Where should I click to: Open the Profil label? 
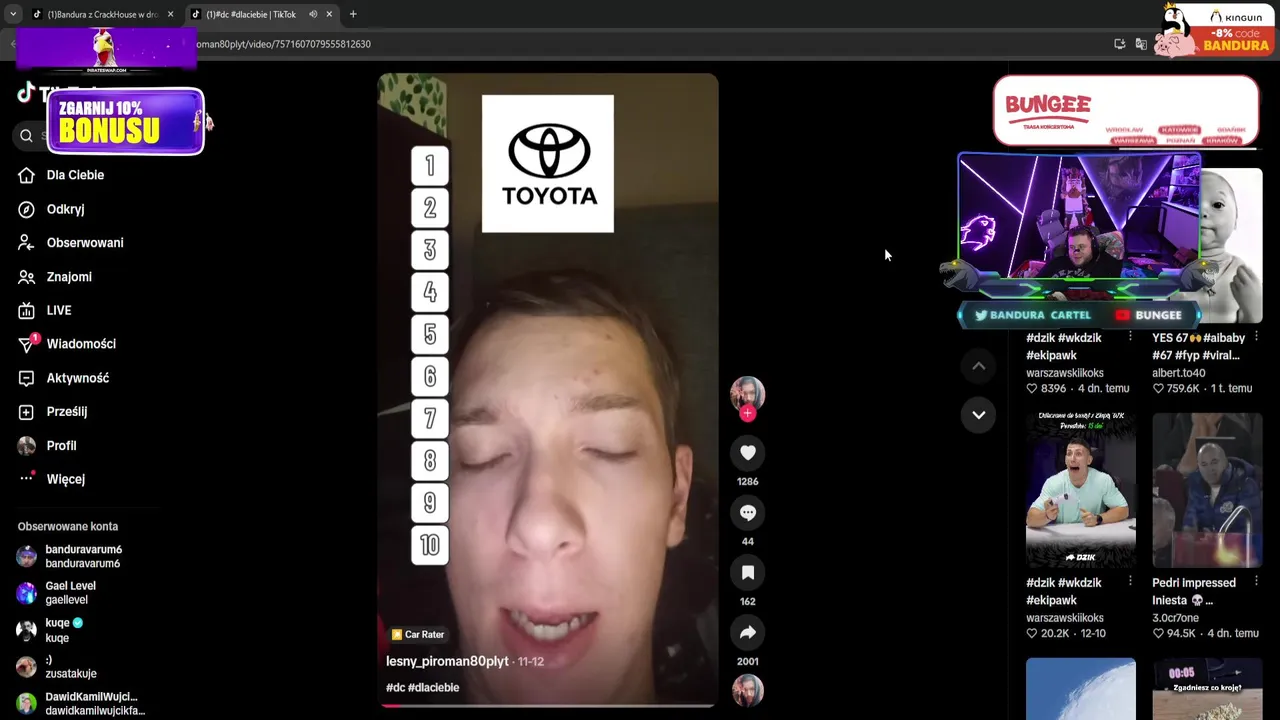[x=61, y=446]
